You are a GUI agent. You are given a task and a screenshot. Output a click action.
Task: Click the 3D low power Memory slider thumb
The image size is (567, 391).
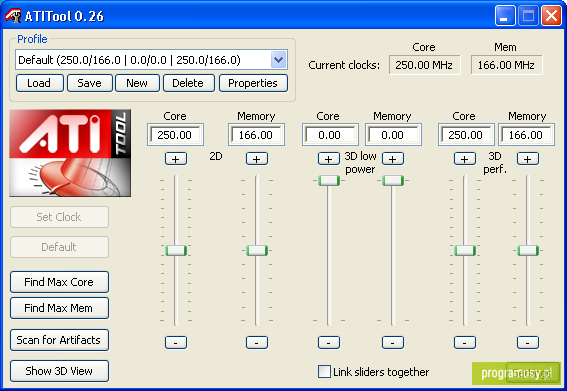click(x=393, y=180)
